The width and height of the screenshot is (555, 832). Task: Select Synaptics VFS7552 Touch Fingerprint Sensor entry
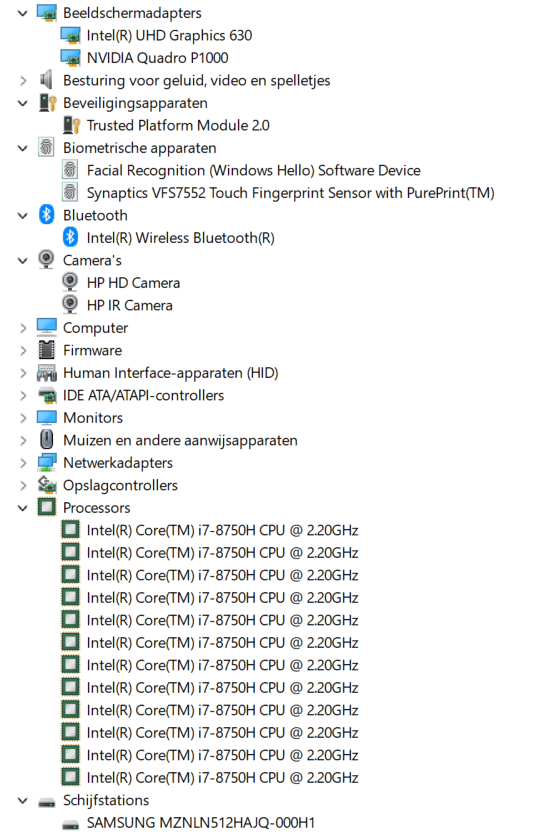pos(291,193)
